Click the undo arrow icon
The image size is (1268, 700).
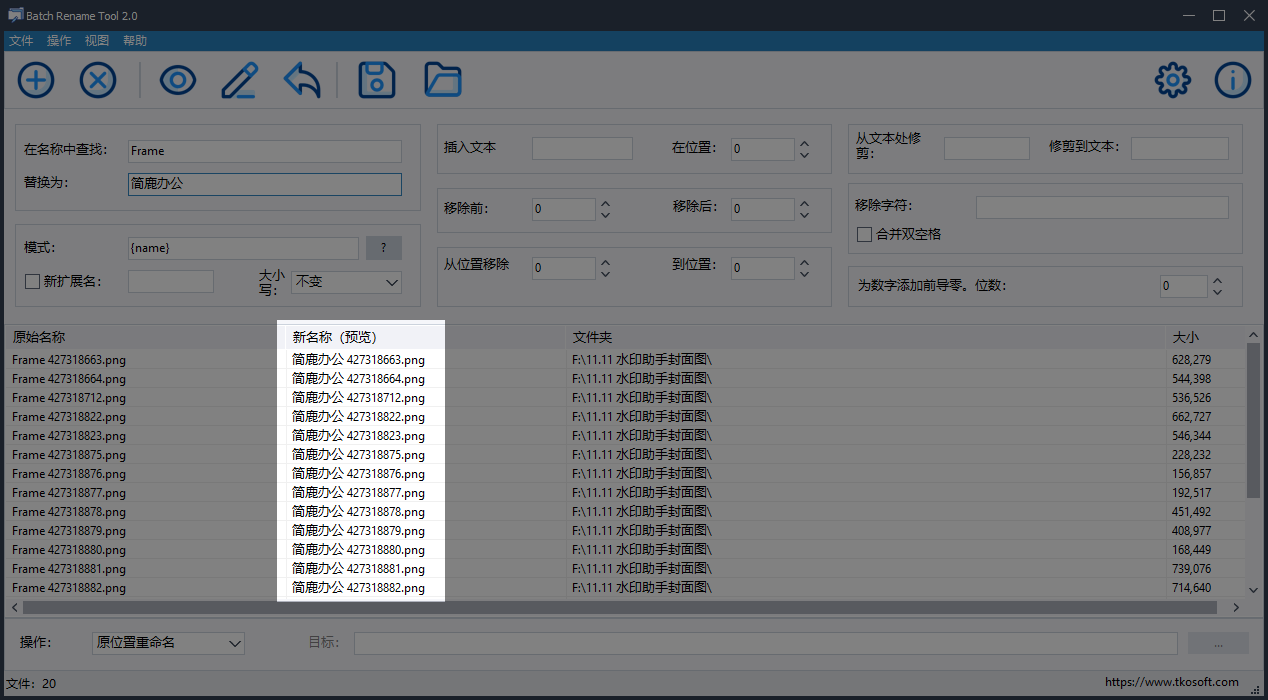pyautogui.click(x=302, y=80)
